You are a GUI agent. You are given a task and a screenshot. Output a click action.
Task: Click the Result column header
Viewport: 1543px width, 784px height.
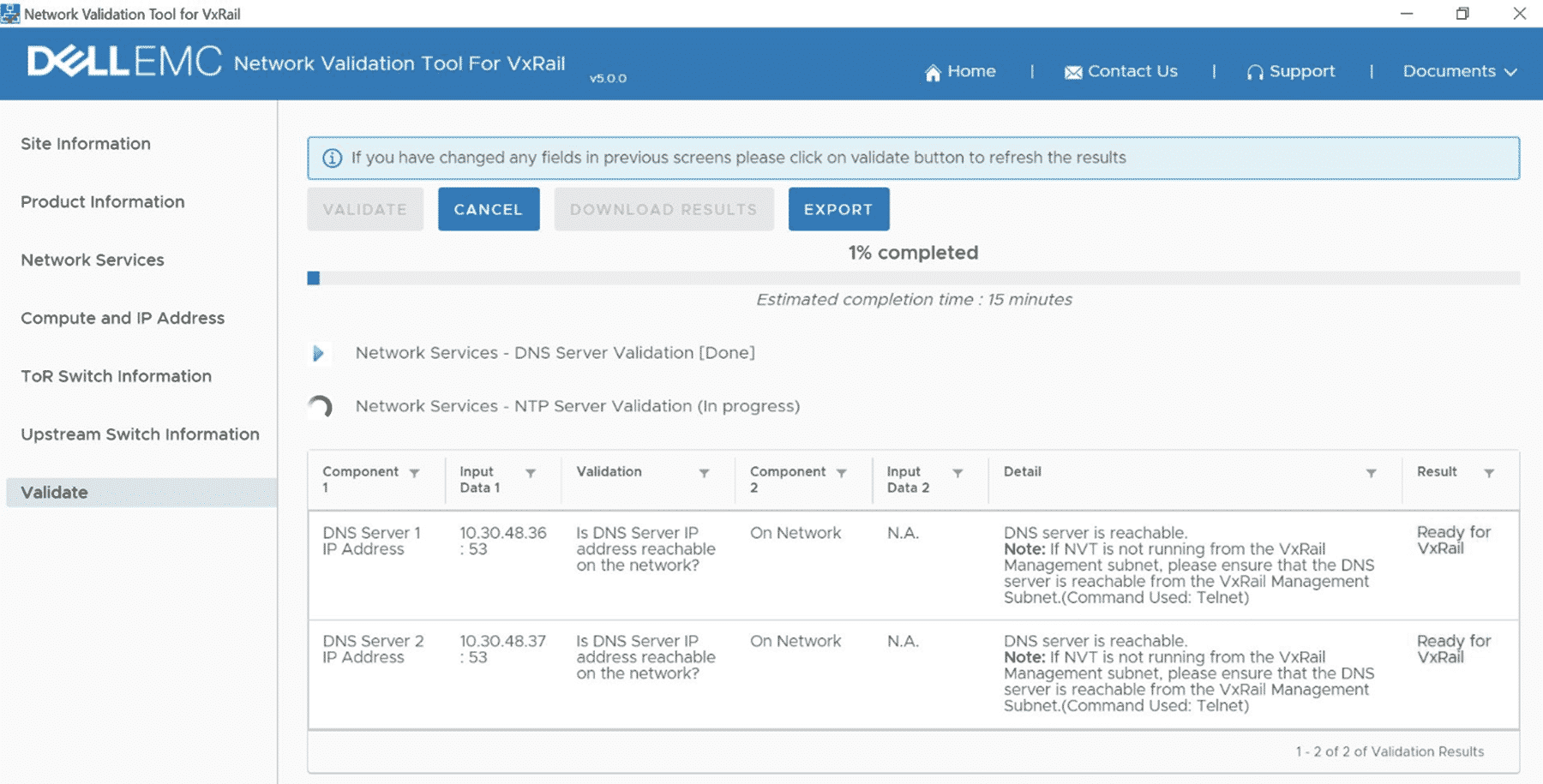(1437, 472)
